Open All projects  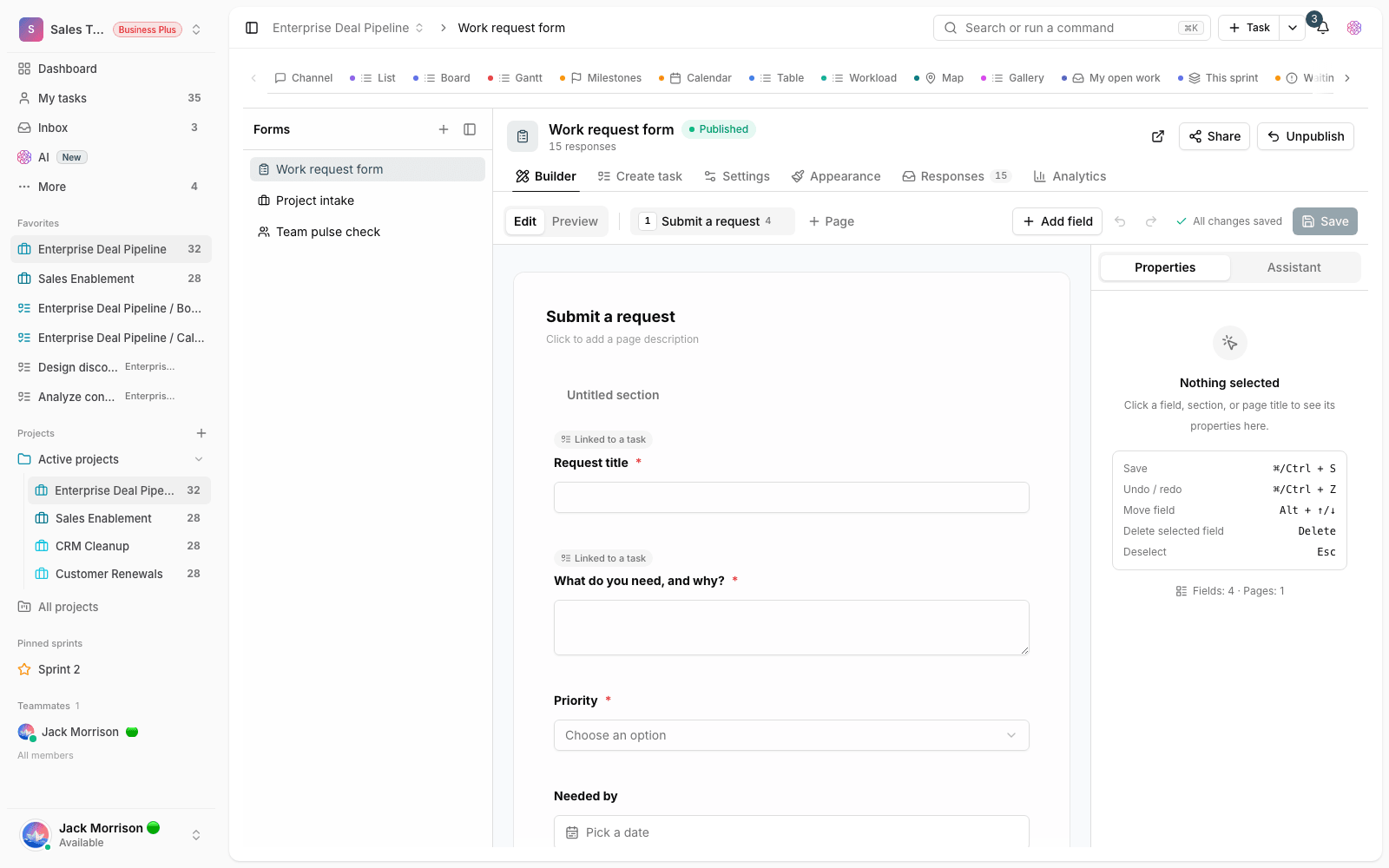pos(111,607)
